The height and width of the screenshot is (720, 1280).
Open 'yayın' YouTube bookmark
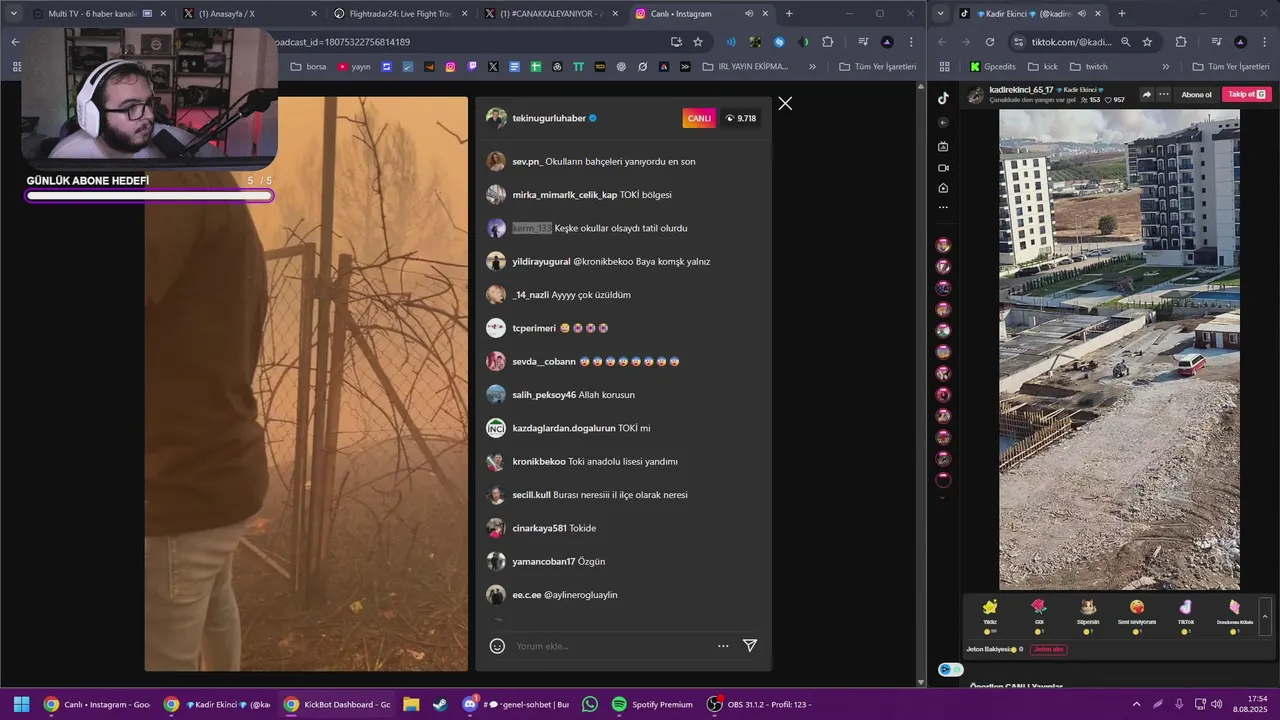(x=354, y=67)
